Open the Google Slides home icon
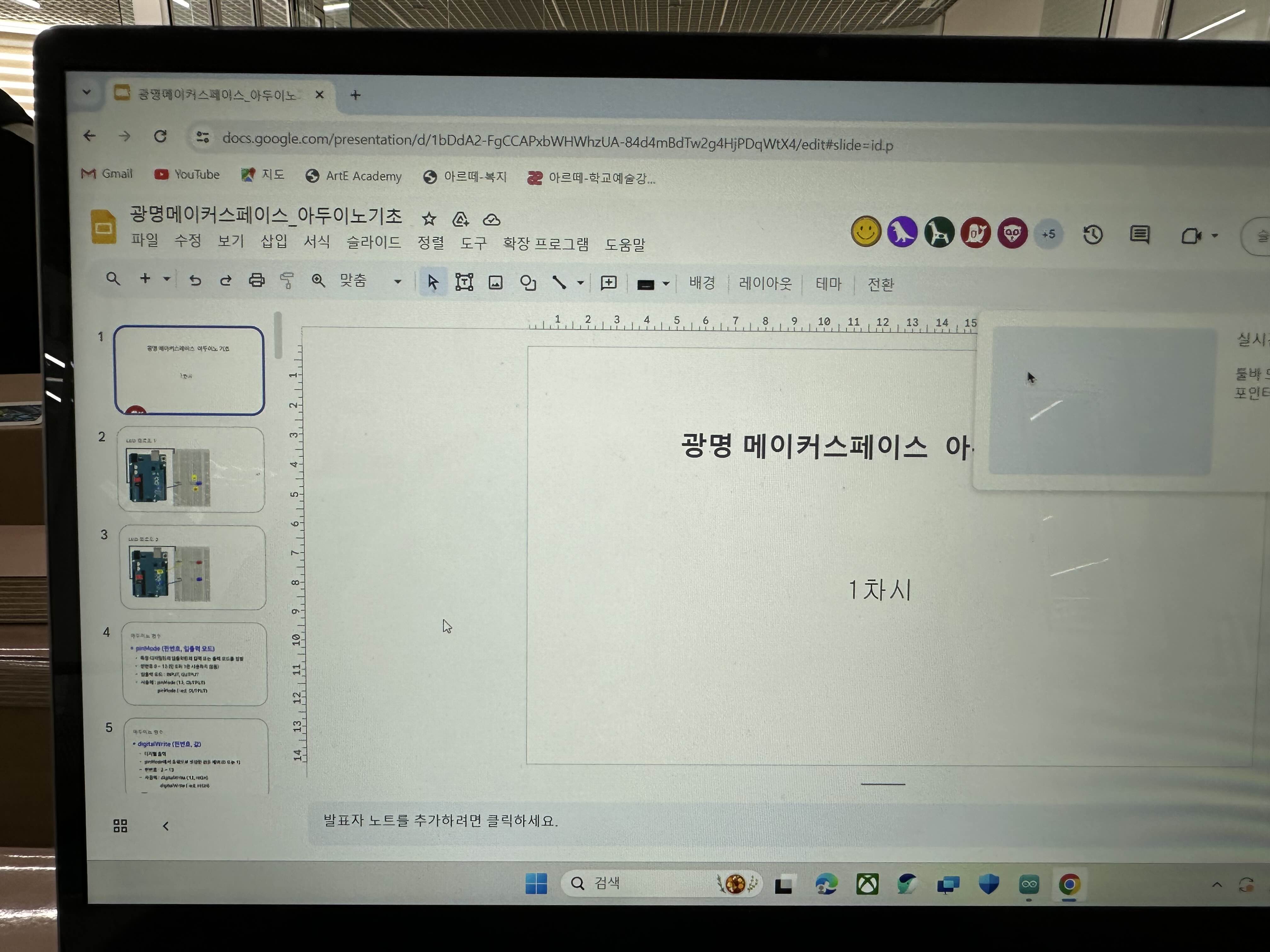1270x952 pixels. coord(103,227)
